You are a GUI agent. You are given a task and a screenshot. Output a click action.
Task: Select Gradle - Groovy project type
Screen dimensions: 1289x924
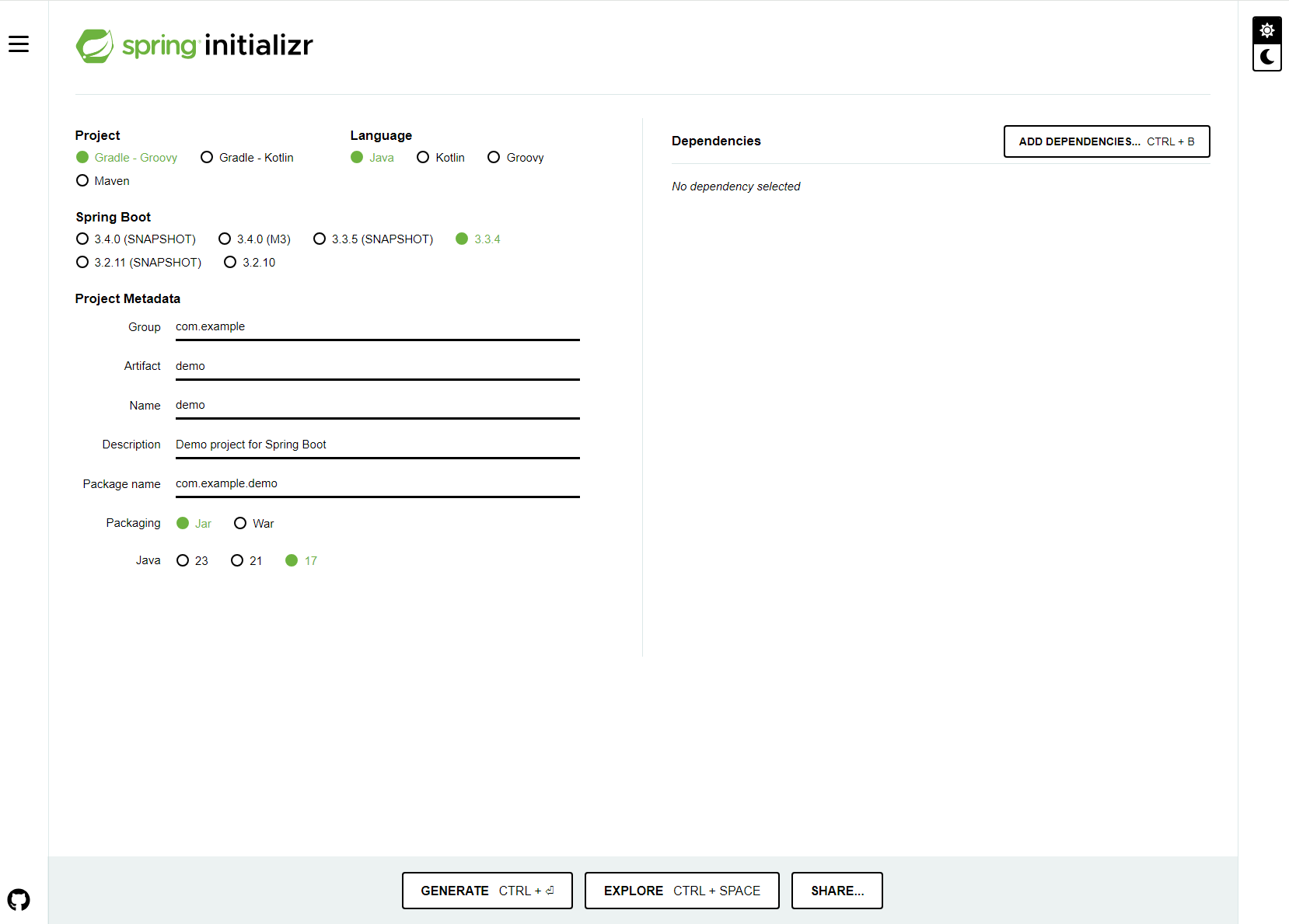coord(127,158)
